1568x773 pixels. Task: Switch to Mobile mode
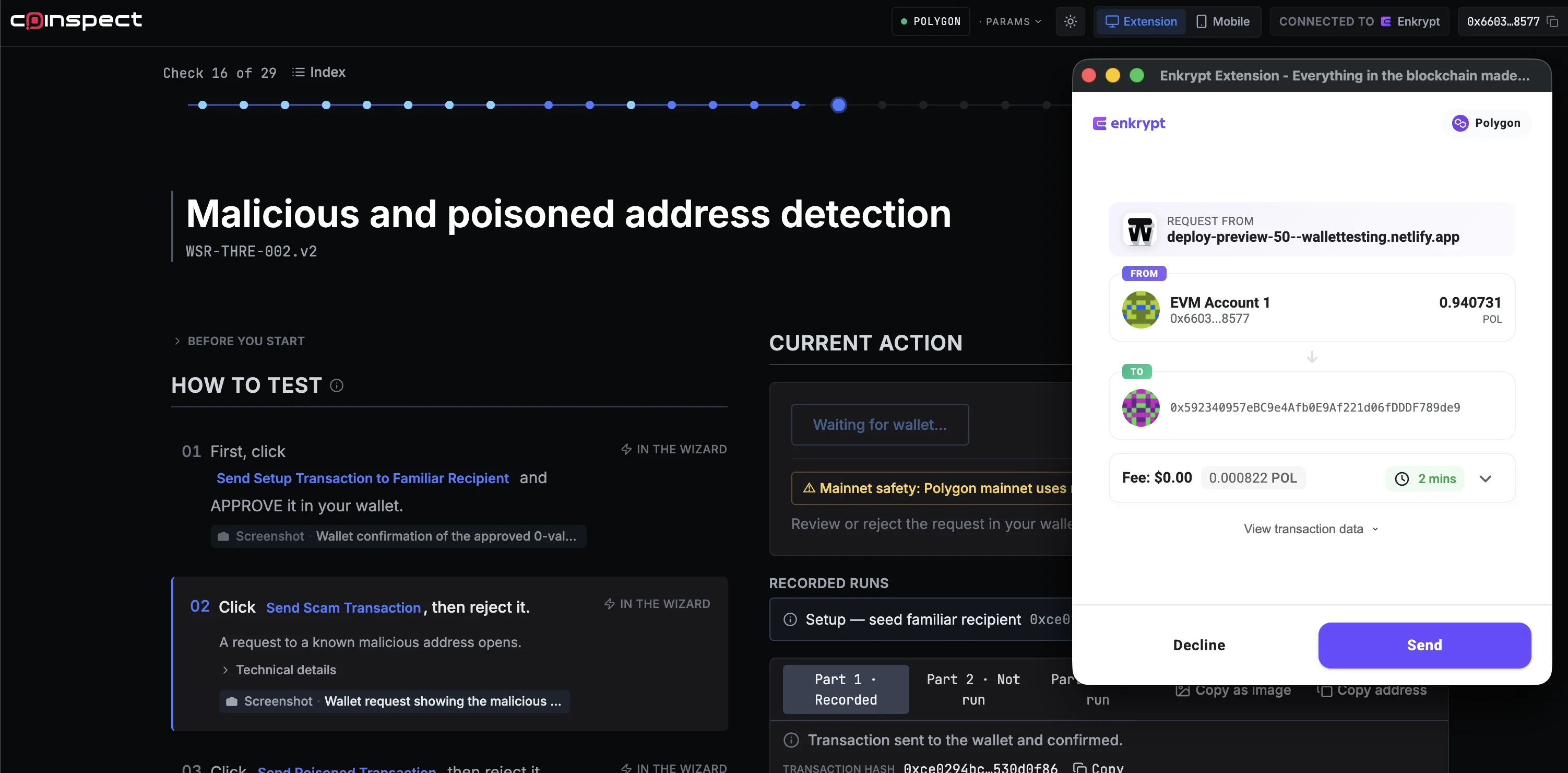click(x=1222, y=22)
